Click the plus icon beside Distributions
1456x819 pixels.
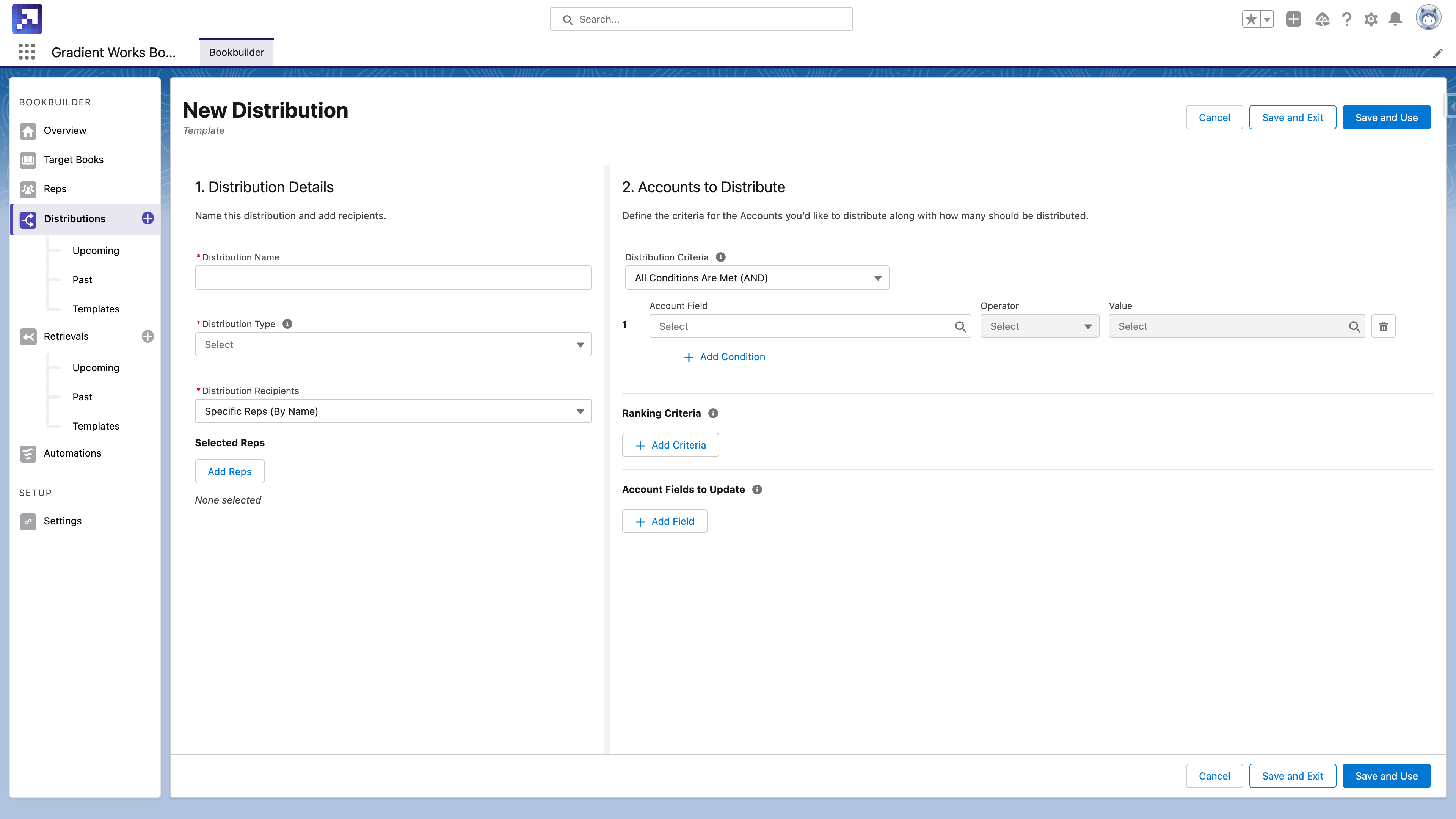tap(147, 218)
